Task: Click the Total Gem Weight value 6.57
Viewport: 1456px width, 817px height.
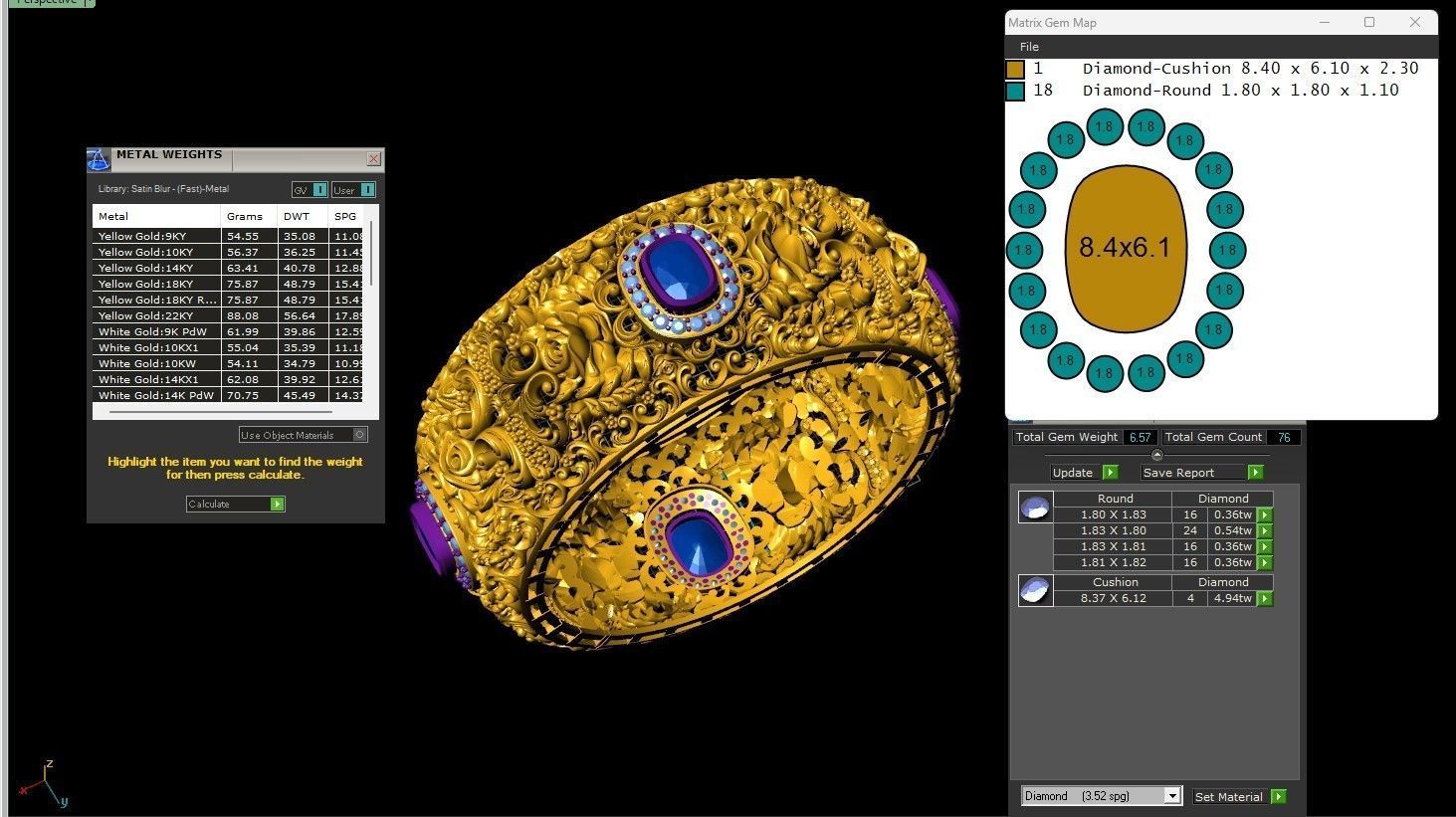Action: [x=1140, y=437]
